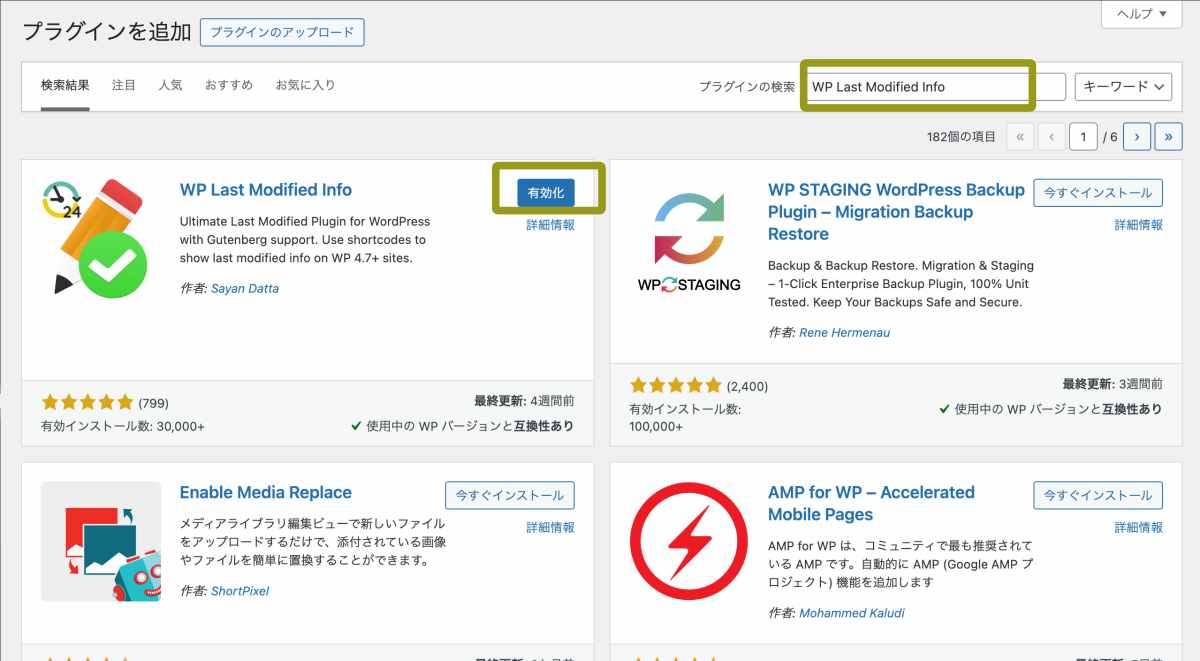
Task: Click the star rating of WP STAGING
Action: coord(676,384)
